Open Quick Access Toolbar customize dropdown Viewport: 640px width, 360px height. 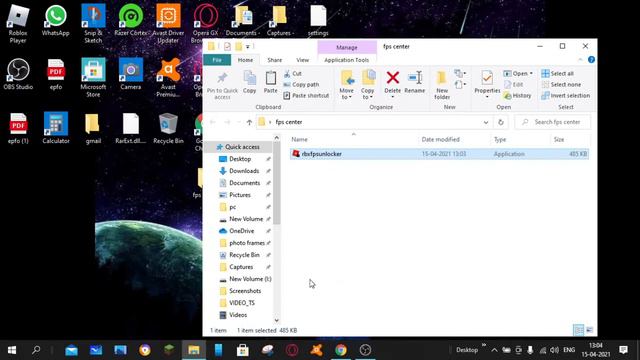pyautogui.click(x=248, y=47)
